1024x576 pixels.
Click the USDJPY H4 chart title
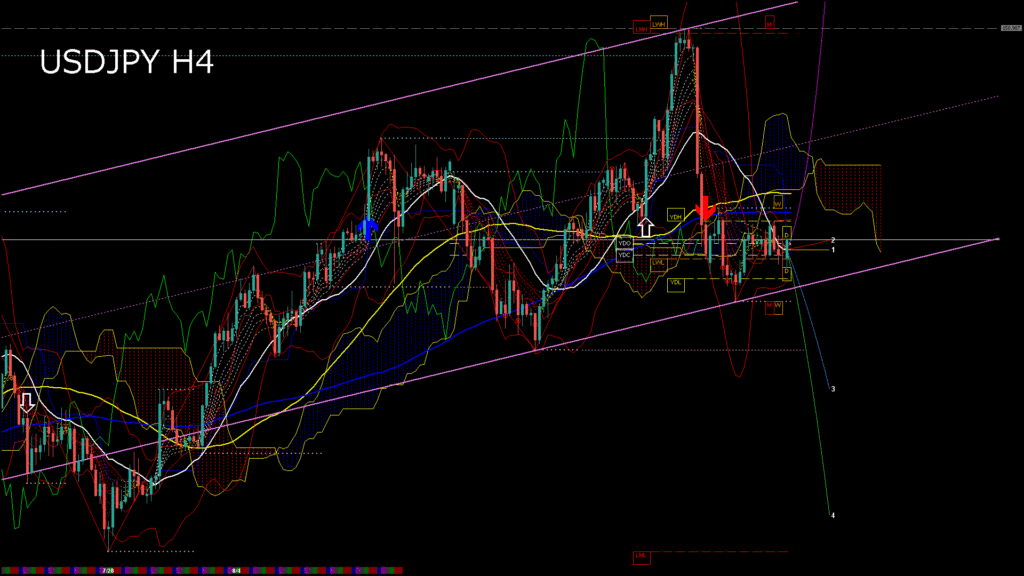tap(126, 64)
